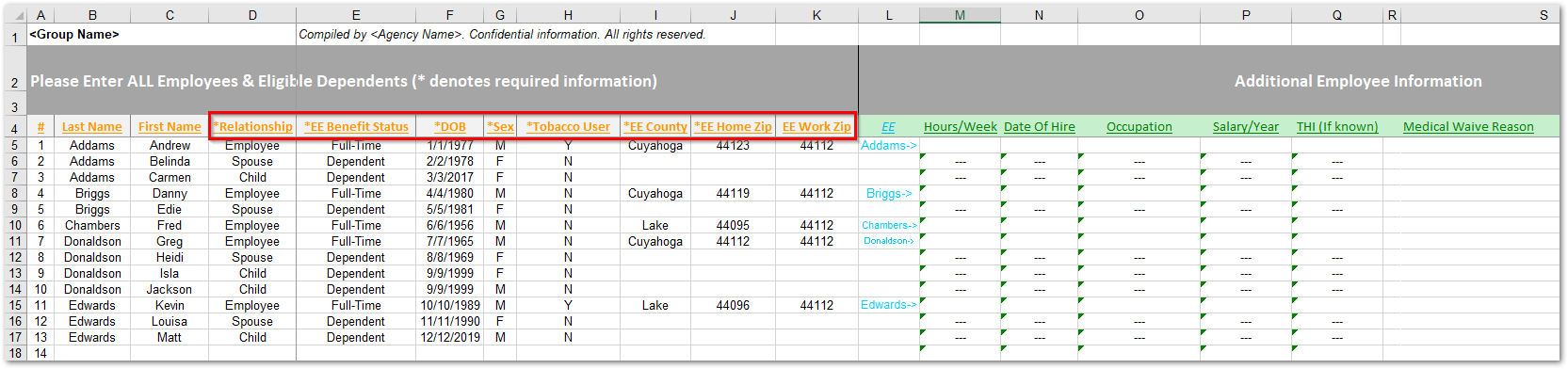The width and height of the screenshot is (1568, 369).
Task: Click the <Group Name> cell
Action: [x=74, y=34]
